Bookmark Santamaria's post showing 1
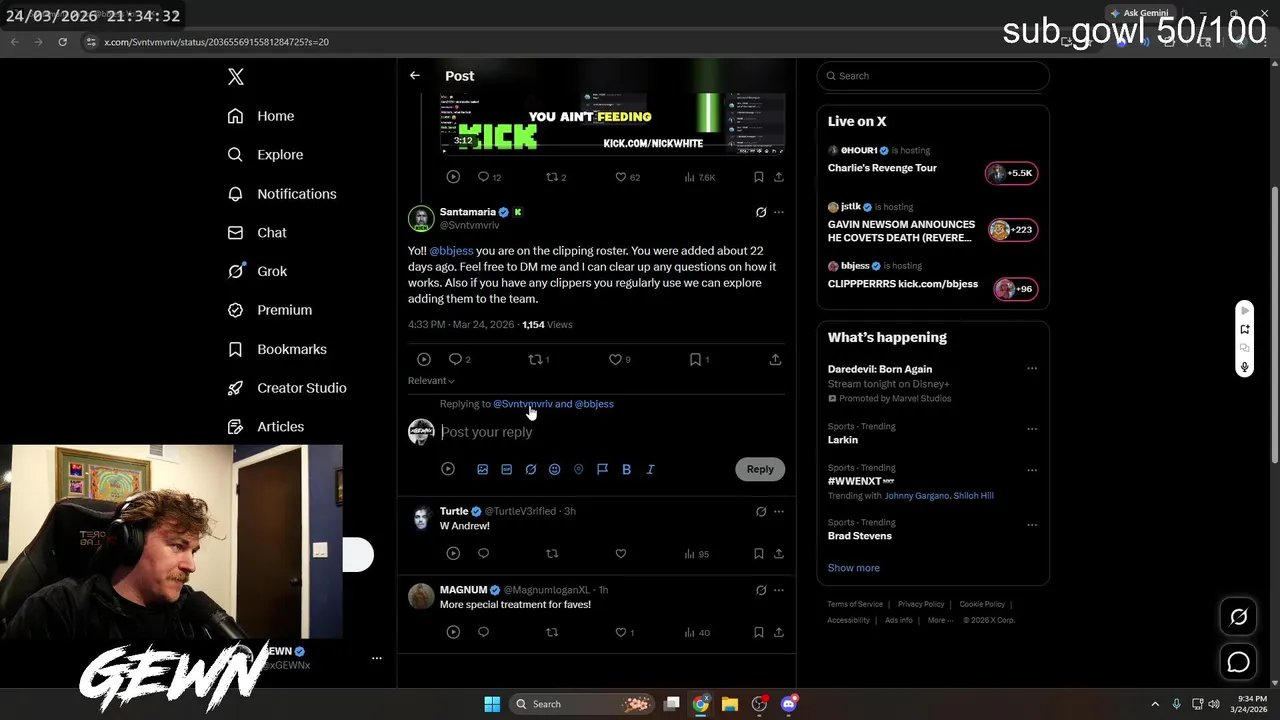 (695, 359)
